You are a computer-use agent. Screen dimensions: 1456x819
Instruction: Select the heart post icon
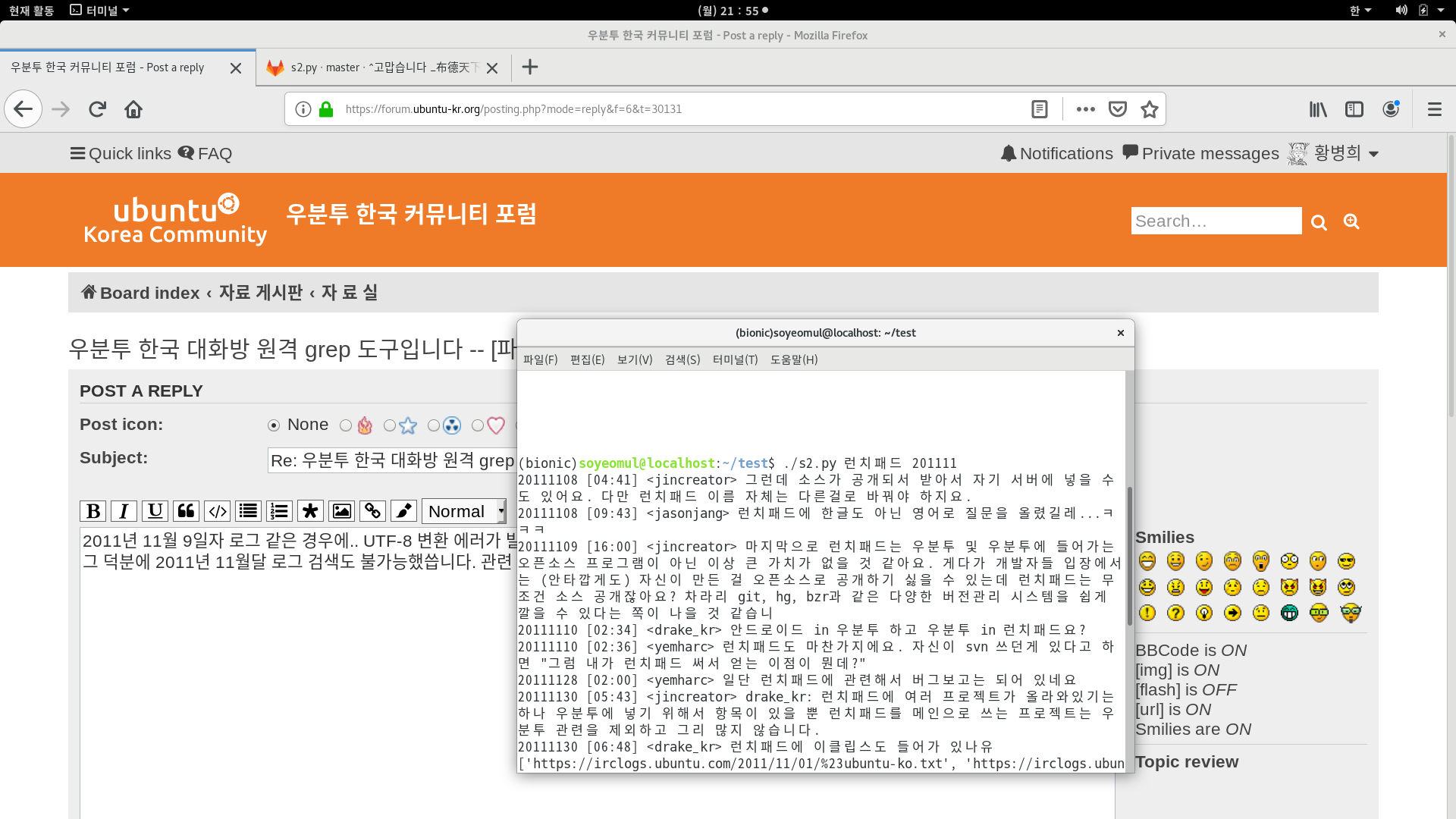pyautogui.click(x=477, y=425)
